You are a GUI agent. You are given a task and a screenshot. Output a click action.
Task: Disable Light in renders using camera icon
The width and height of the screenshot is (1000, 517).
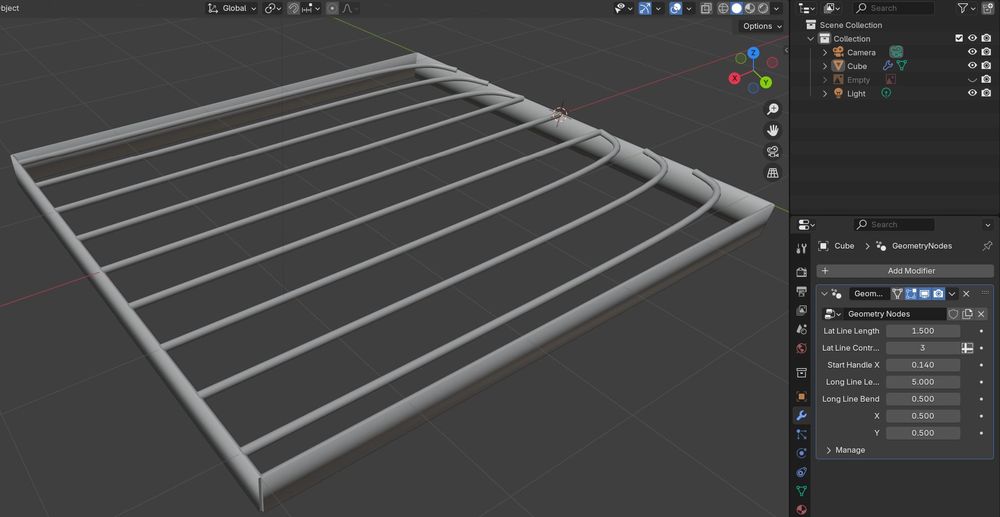tap(987, 93)
